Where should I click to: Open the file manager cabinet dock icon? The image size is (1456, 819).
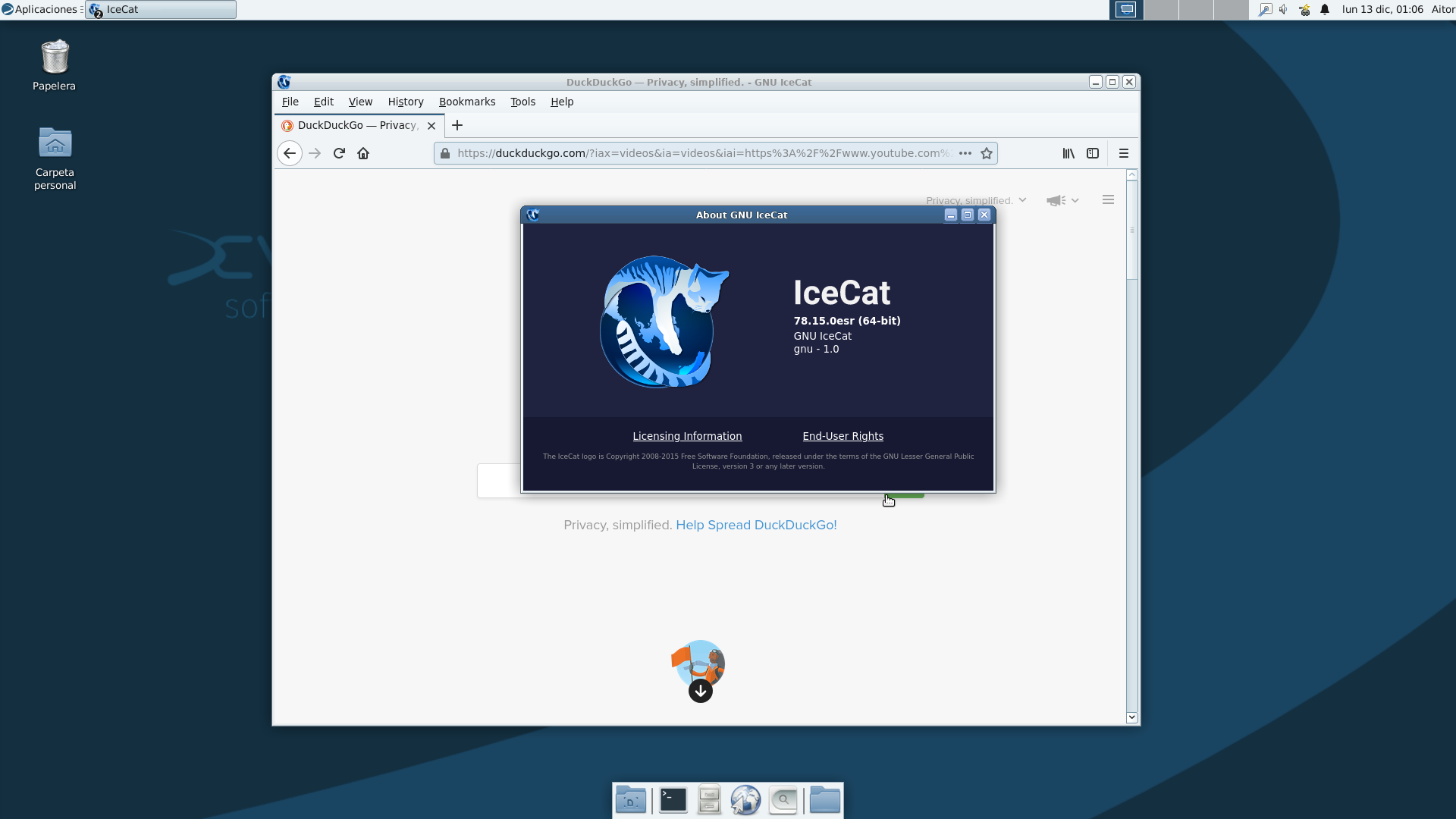point(709,800)
